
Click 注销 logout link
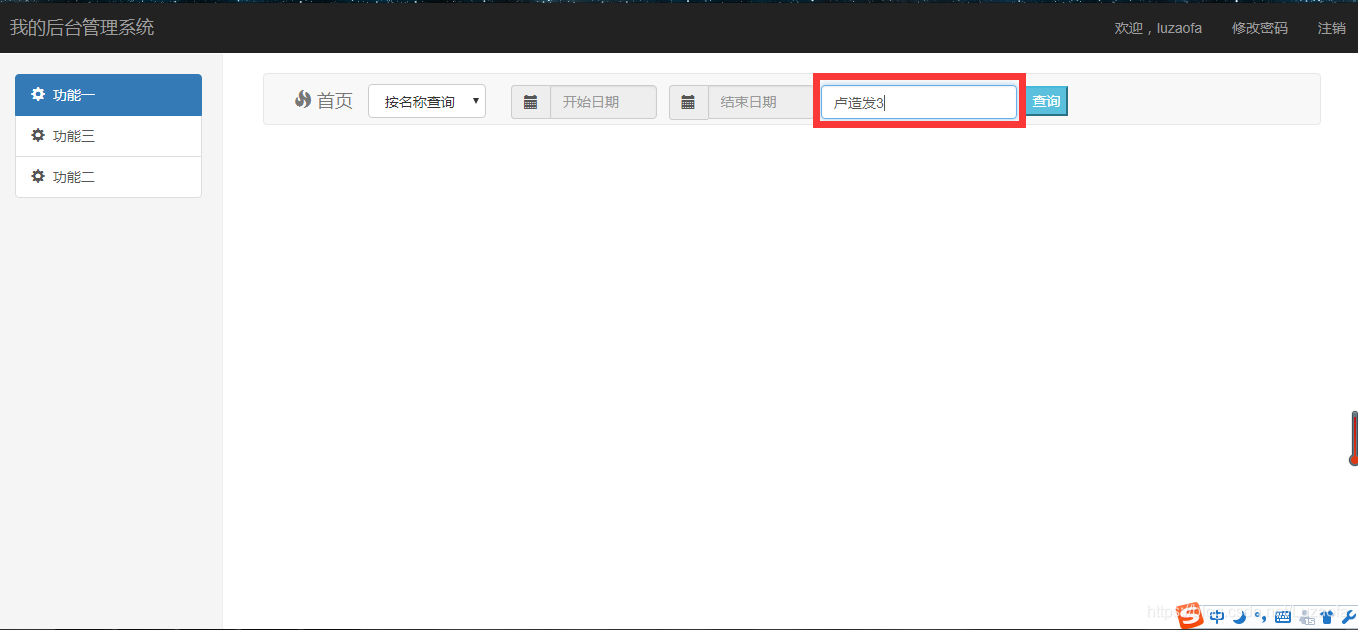[x=1332, y=28]
